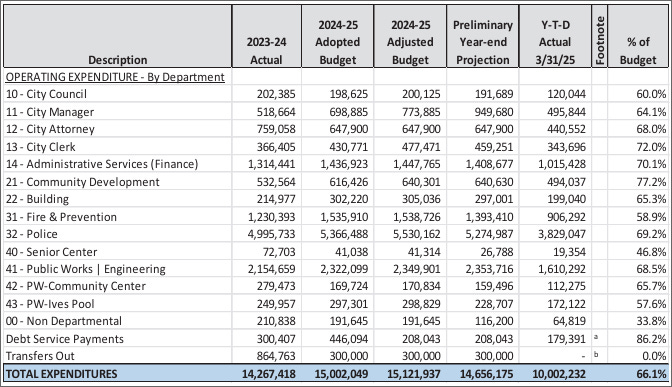Click Community Development percentage 77.2%

click(651, 182)
